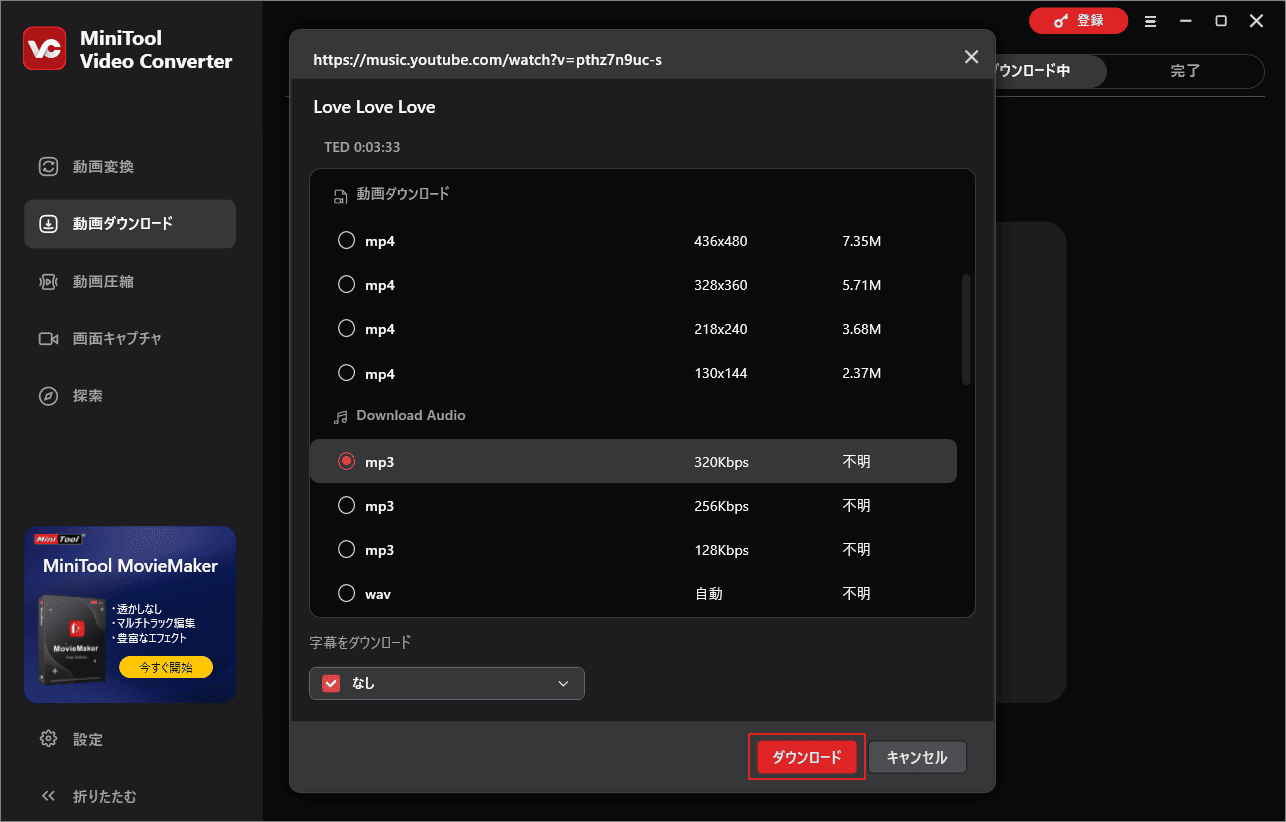
Task: Click the 328x360 resolution value
Action: tap(721, 285)
